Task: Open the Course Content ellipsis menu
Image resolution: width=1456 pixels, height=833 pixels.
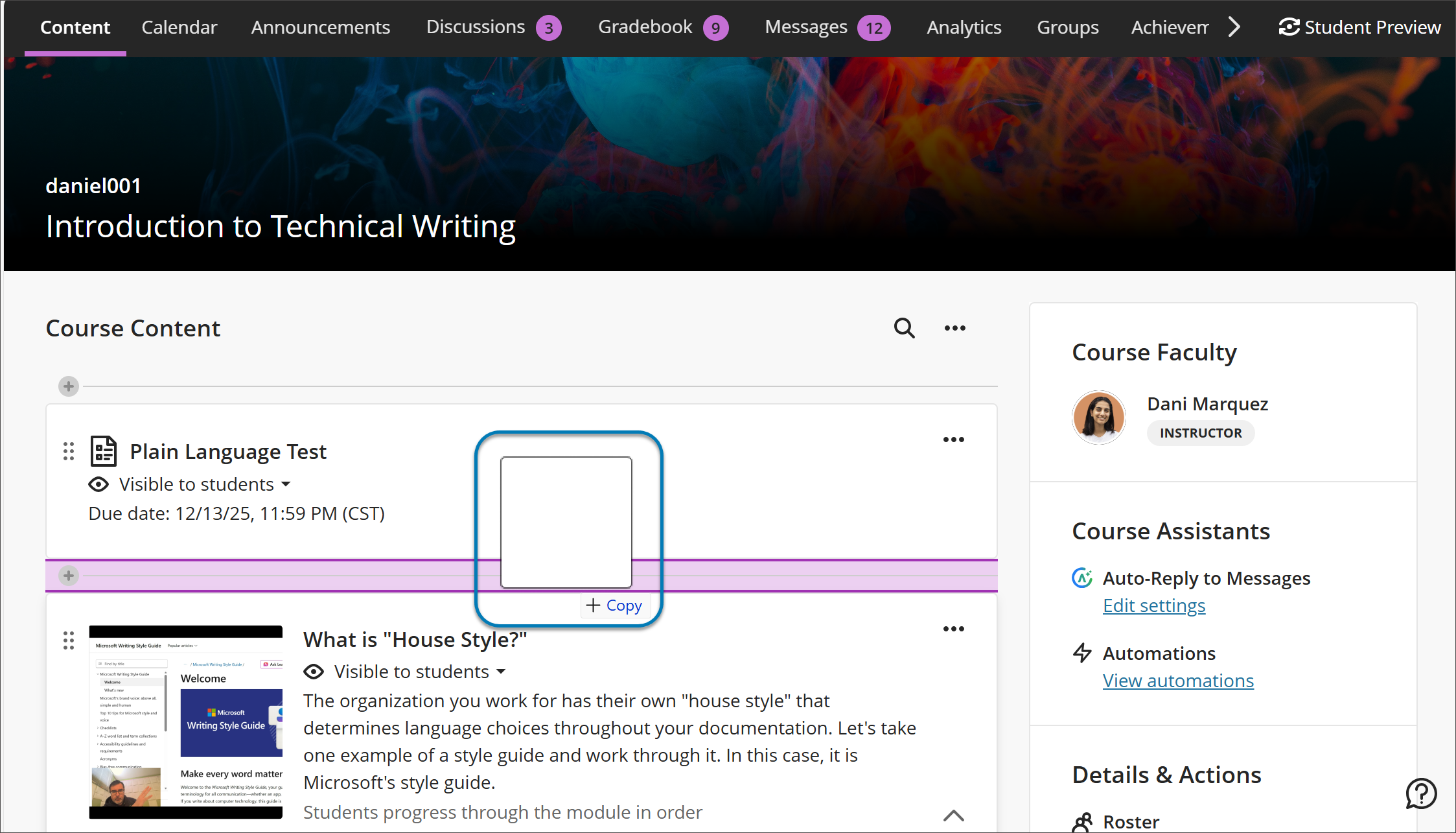Action: point(954,329)
